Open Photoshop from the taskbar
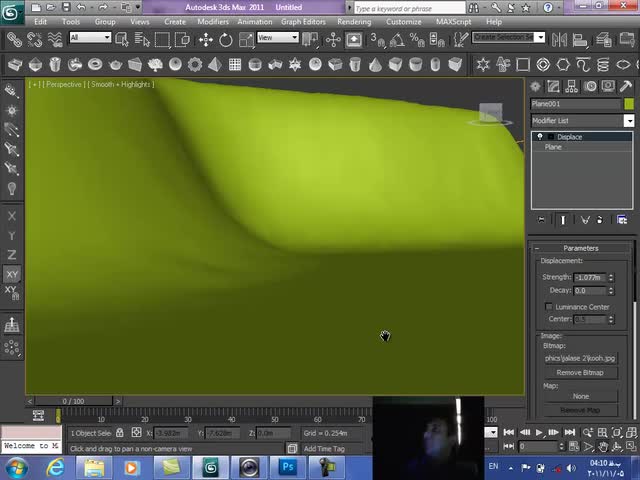This screenshot has height=480, width=640. point(288,467)
